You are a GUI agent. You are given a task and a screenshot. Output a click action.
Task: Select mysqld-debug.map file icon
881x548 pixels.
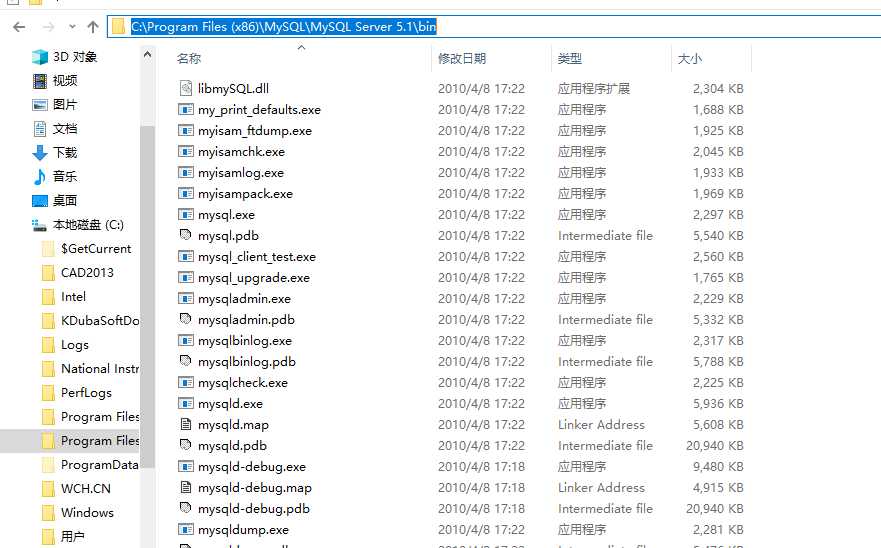click(185, 487)
